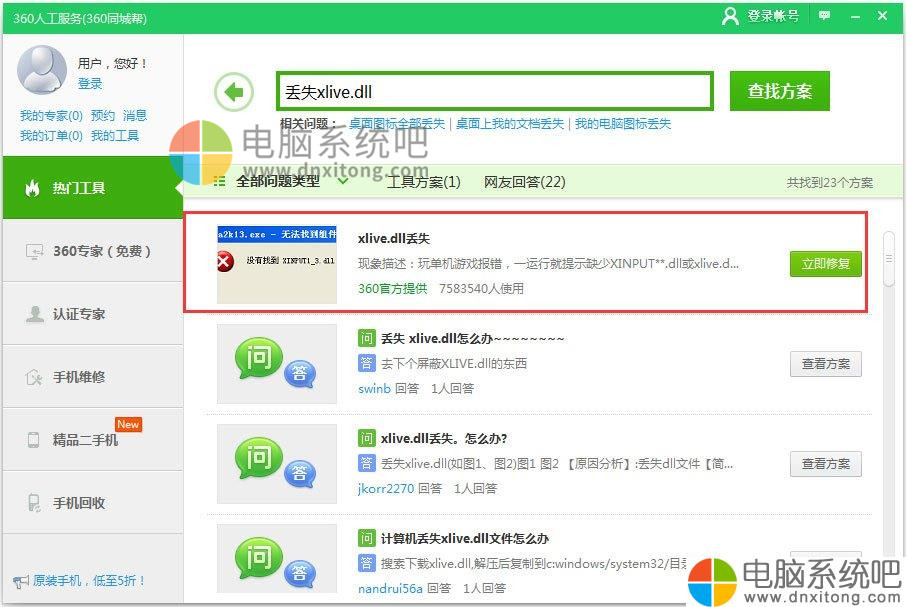Switch to the 网友回答(22) tab
The height and width of the screenshot is (607, 906).
pyautogui.click(x=525, y=182)
